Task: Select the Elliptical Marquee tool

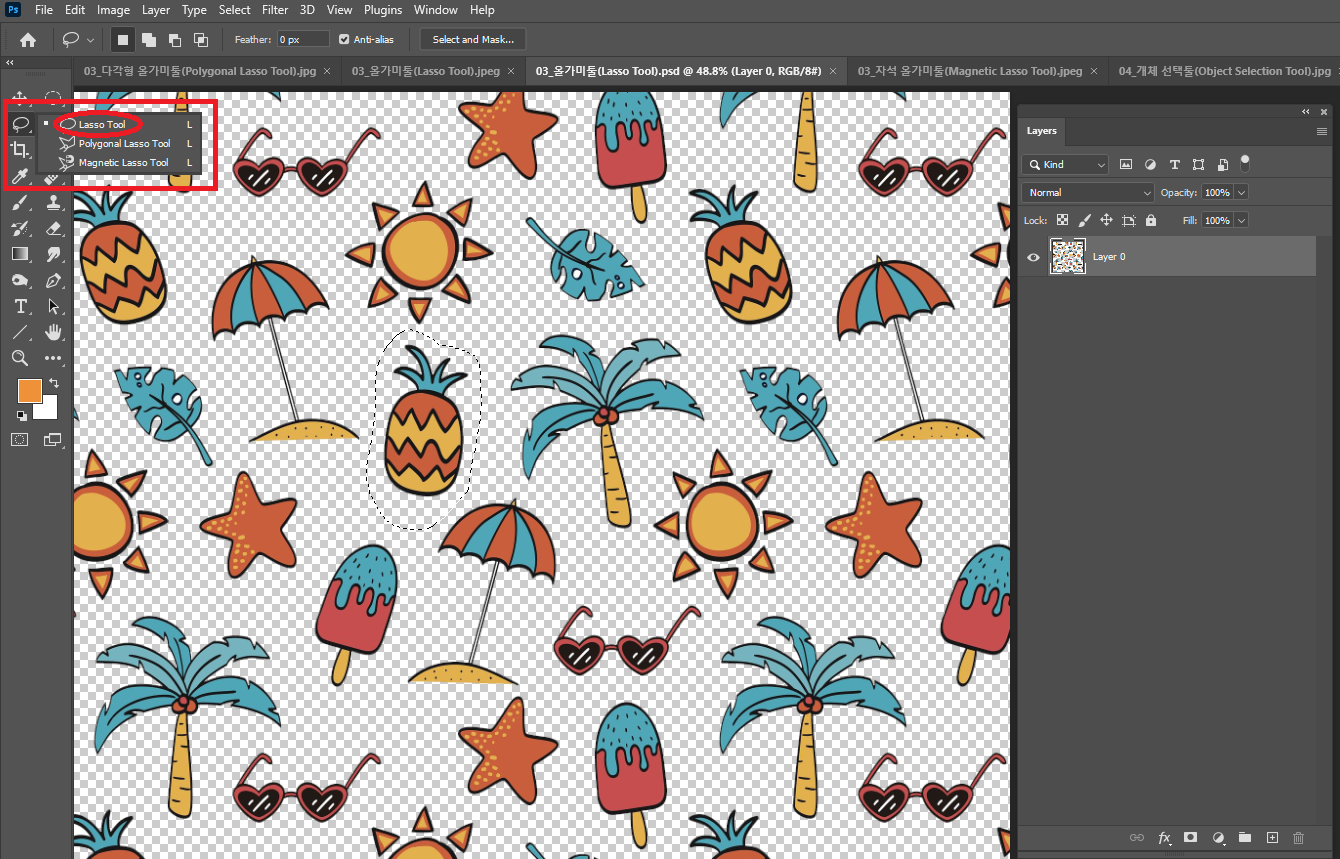Action: pyautogui.click(x=54, y=97)
